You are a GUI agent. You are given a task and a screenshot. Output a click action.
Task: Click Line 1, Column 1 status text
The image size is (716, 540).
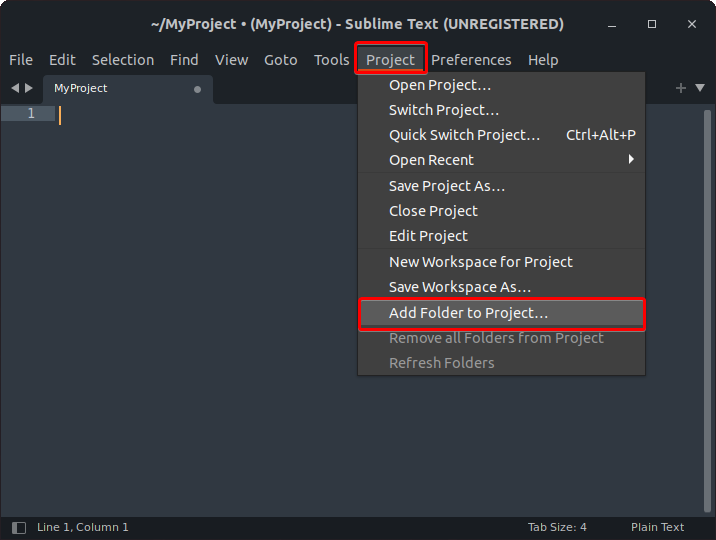[83, 527]
